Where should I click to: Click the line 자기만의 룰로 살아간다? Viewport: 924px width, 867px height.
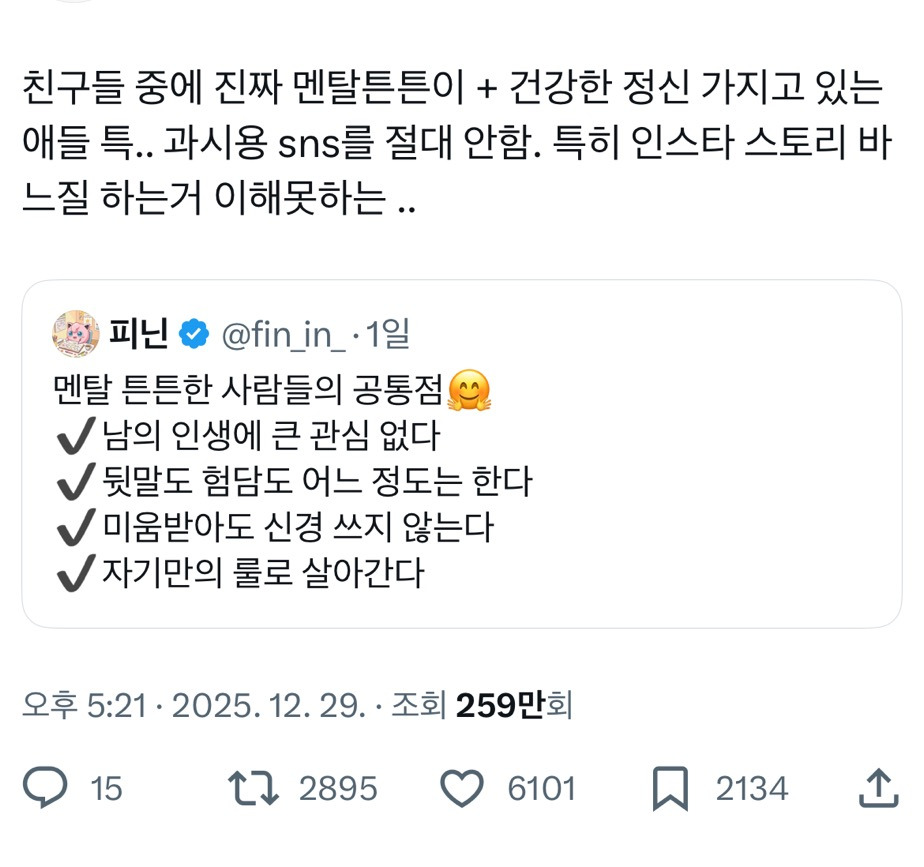pos(240,572)
